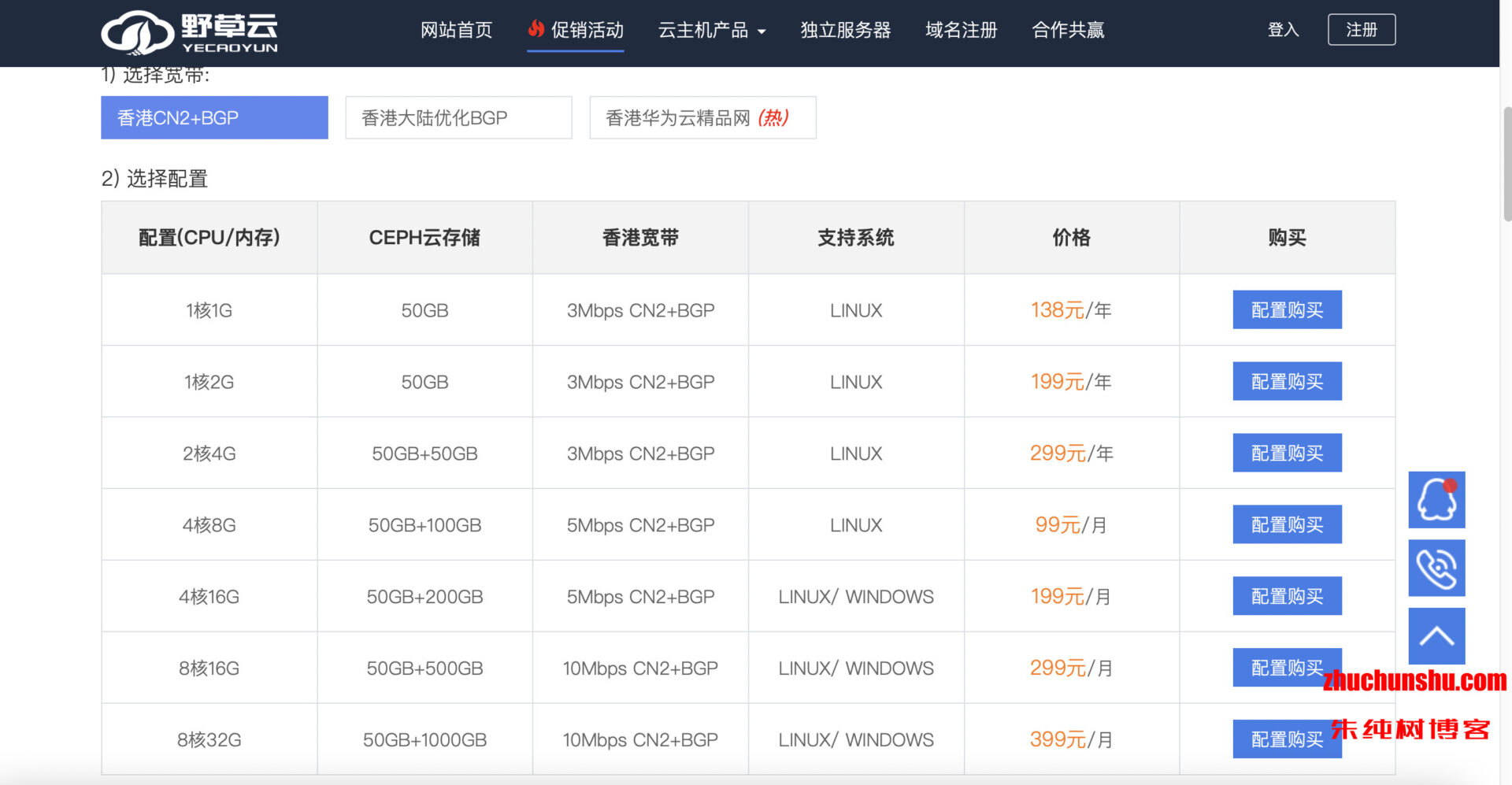Click 配置购买 for the 1核2G plan
The width and height of the screenshot is (1512, 785).
pyautogui.click(x=1287, y=382)
